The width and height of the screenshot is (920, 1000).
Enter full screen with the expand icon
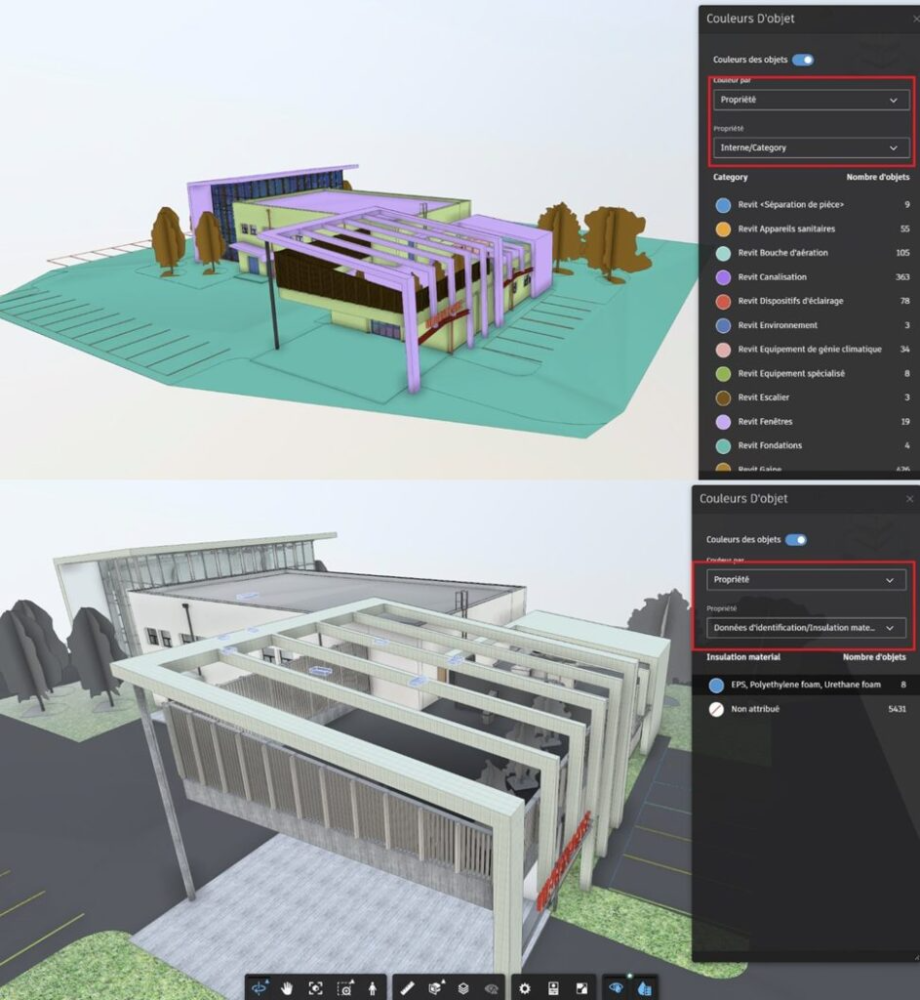tap(581, 988)
